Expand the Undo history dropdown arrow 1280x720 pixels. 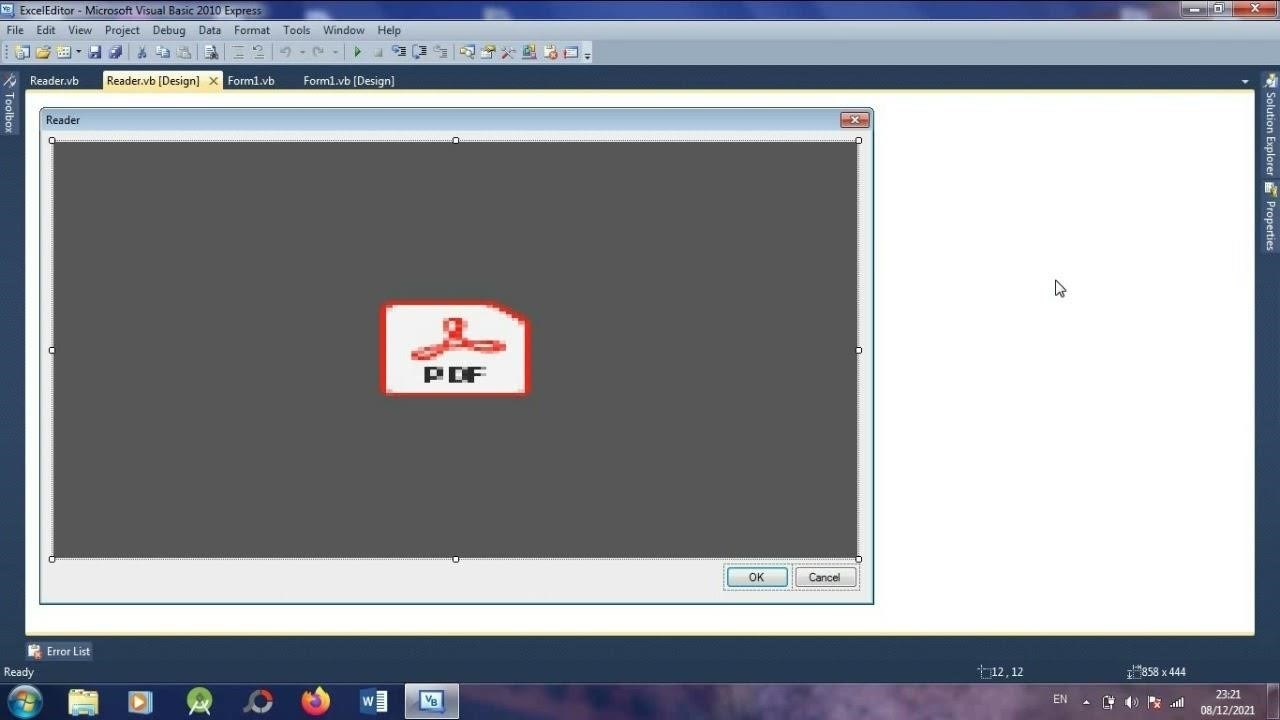[x=301, y=52]
